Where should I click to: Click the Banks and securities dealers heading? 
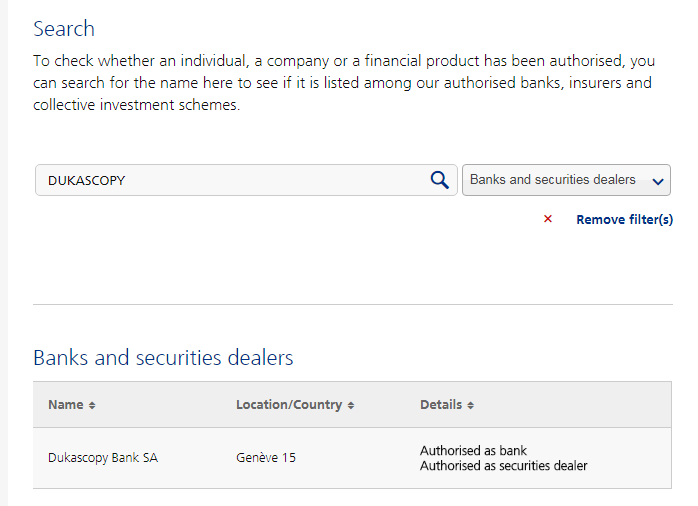(163, 357)
